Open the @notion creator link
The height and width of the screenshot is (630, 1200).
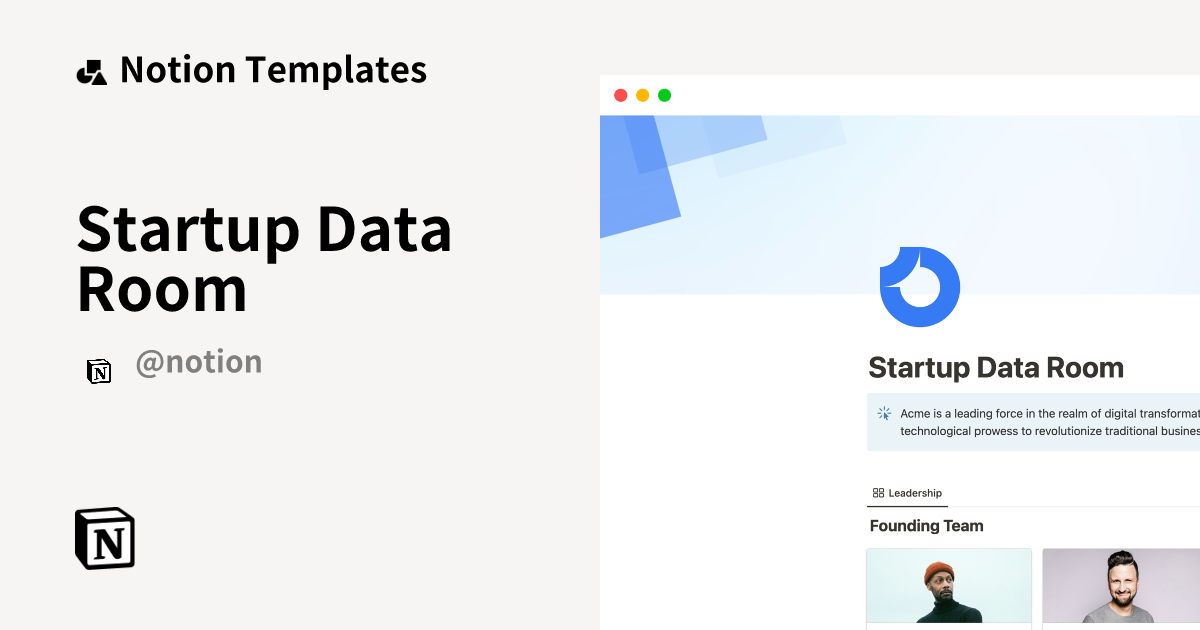[x=199, y=362]
